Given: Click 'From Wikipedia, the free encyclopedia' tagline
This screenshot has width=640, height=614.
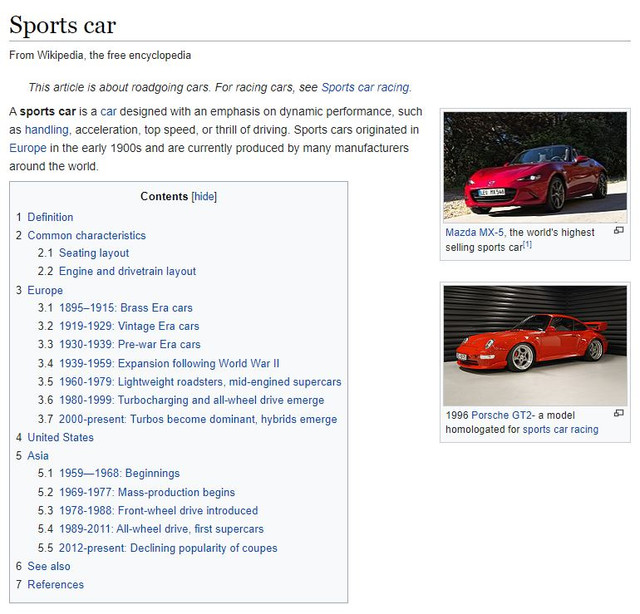Looking at the screenshot, I should [x=100, y=55].
